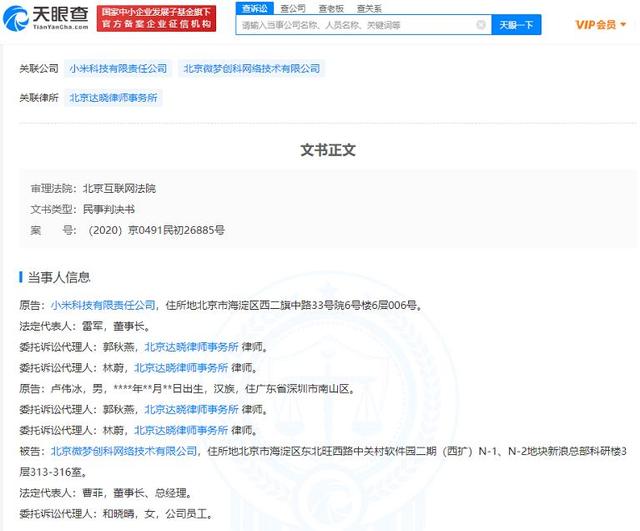Screen dimensions: 640x531
Task: Click the red 官方备案企业征信机构 banner
Action: 156,18
